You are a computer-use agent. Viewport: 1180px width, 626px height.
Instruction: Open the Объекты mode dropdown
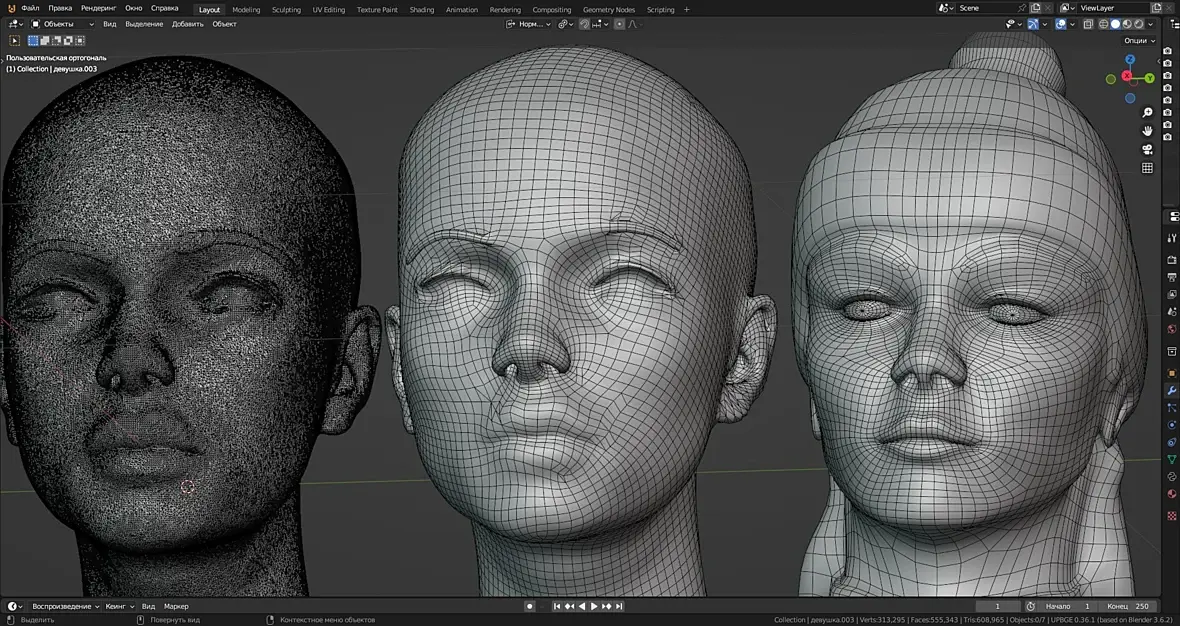(x=62, y=24)
